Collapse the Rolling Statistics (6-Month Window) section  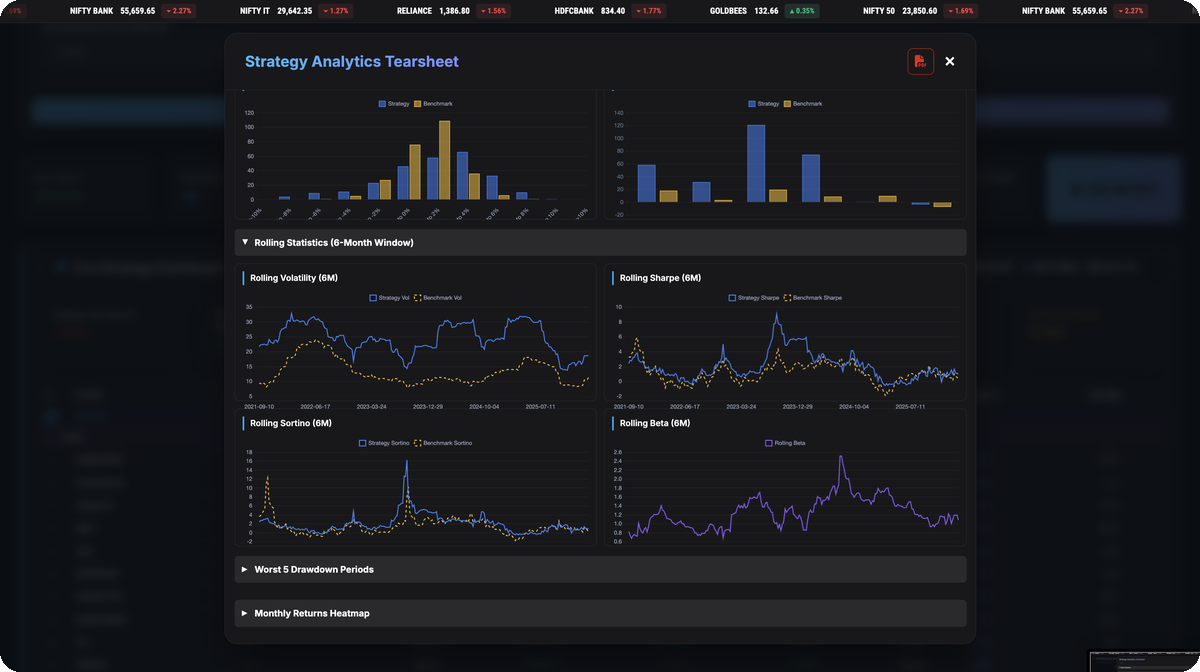coord(600,242)
